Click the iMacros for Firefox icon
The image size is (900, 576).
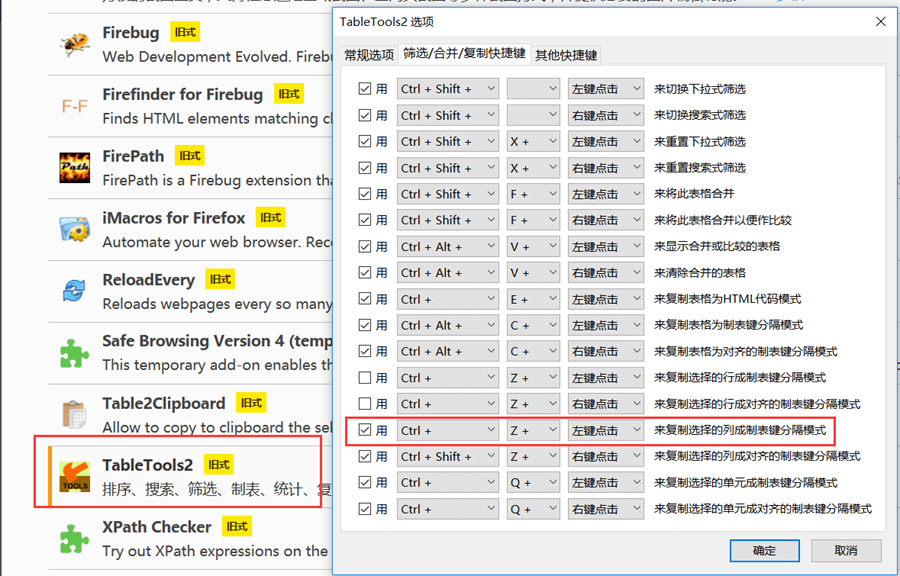point(75,229)
